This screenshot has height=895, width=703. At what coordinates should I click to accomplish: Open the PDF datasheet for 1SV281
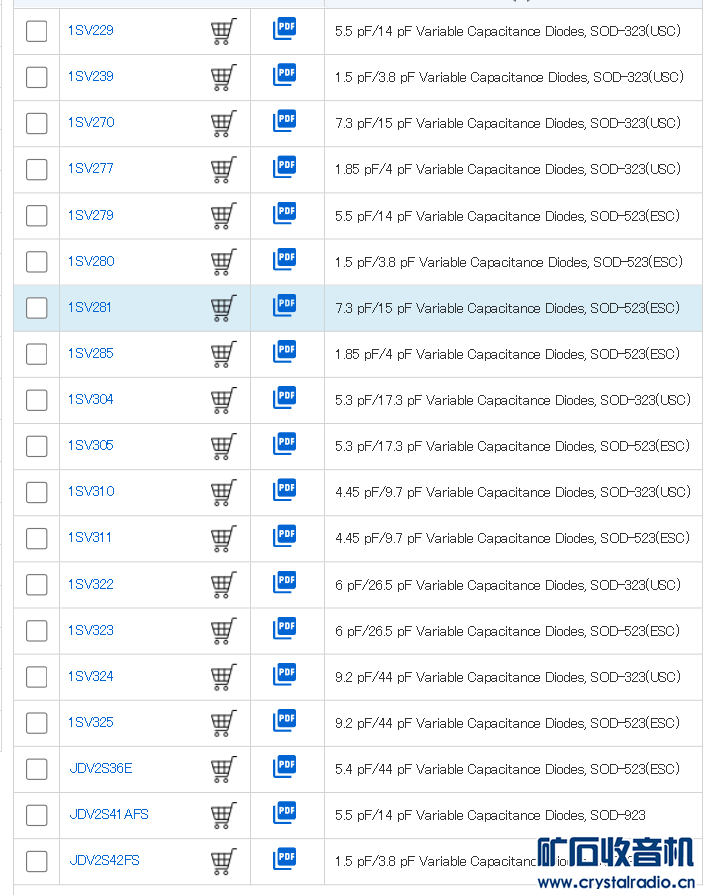[285, 304]
